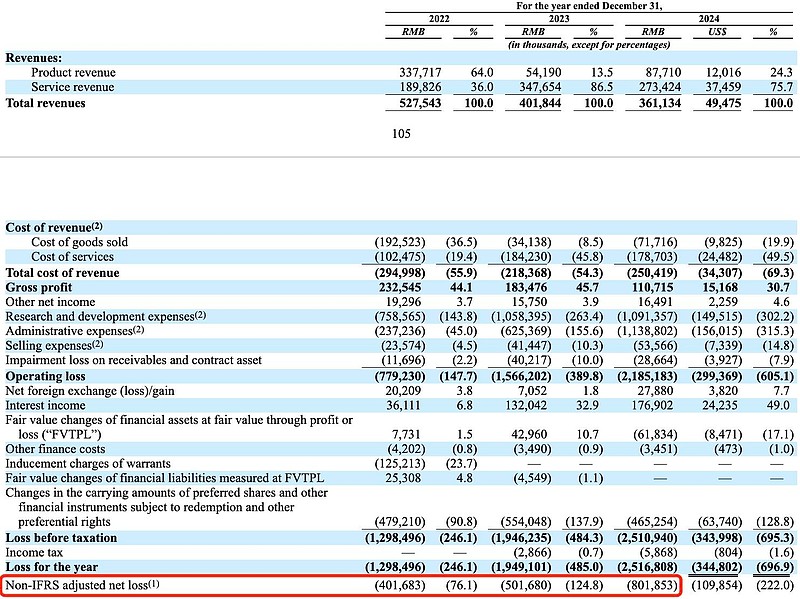Click the Cost of goods sold label
This screenshot has height=599, width=800.
80,242
